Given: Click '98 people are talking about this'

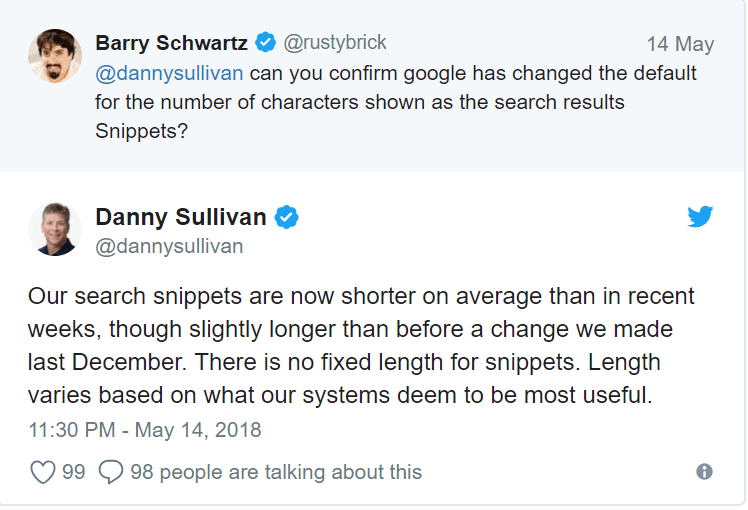Looking at the screenshot, I should [x=276, y=472].
